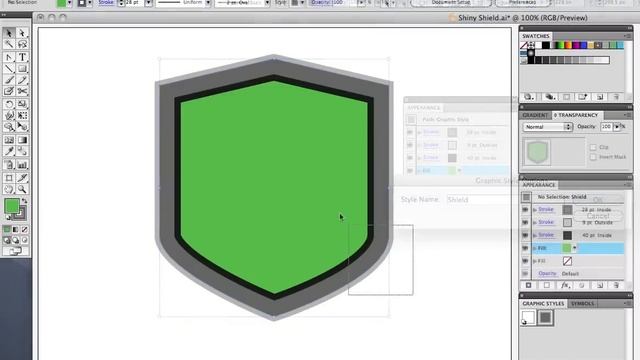640x360 pixels.
Task: Select the Eyedropper tool
Action: (x=9, y=151)
